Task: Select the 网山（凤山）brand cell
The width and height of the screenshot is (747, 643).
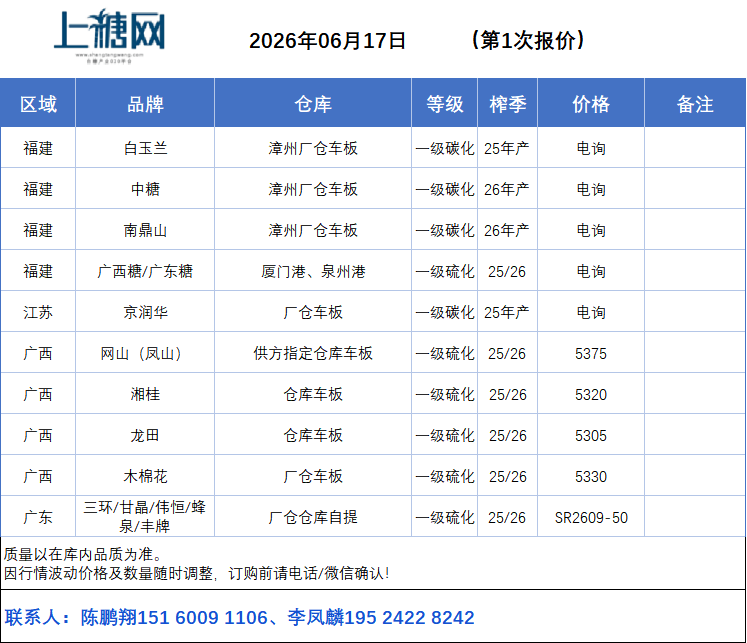Action: [145, 353]
